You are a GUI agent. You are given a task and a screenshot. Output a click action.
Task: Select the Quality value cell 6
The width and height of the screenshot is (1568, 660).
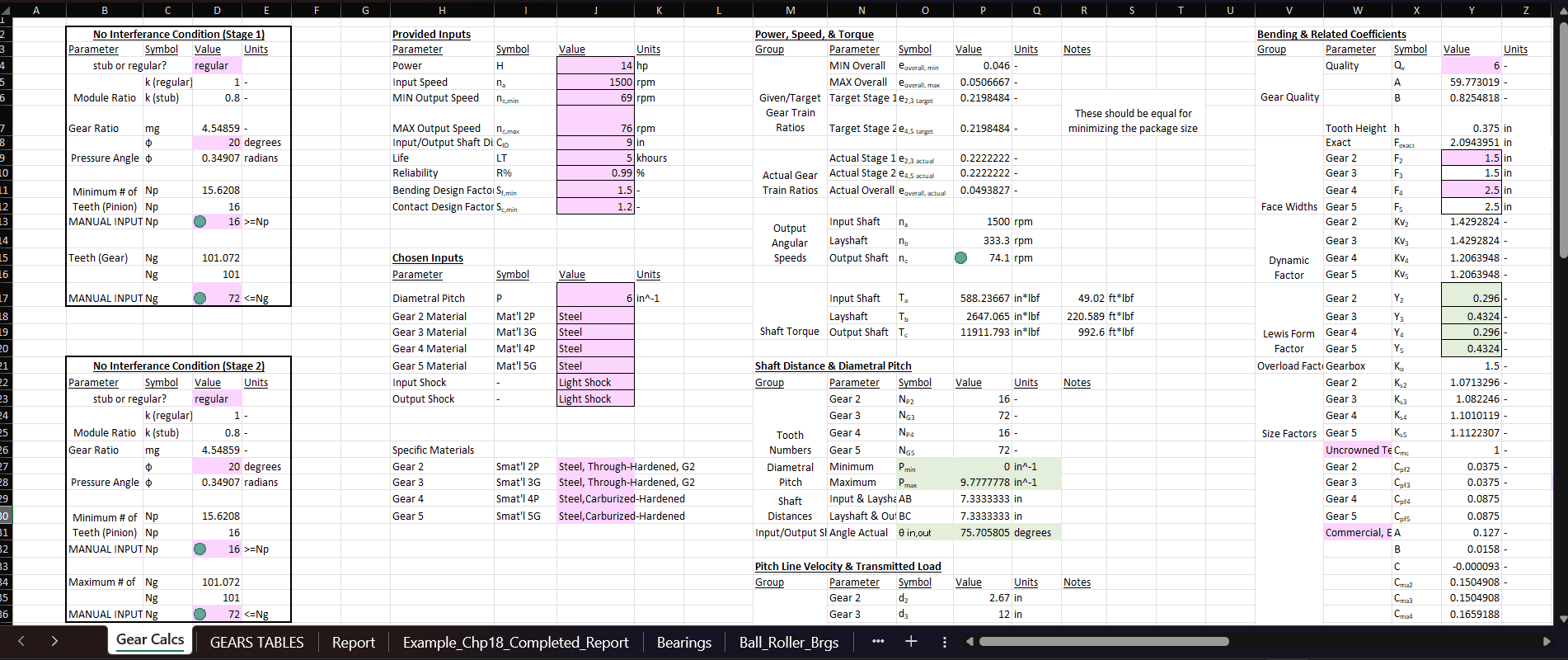click(x=1471, y=65)
